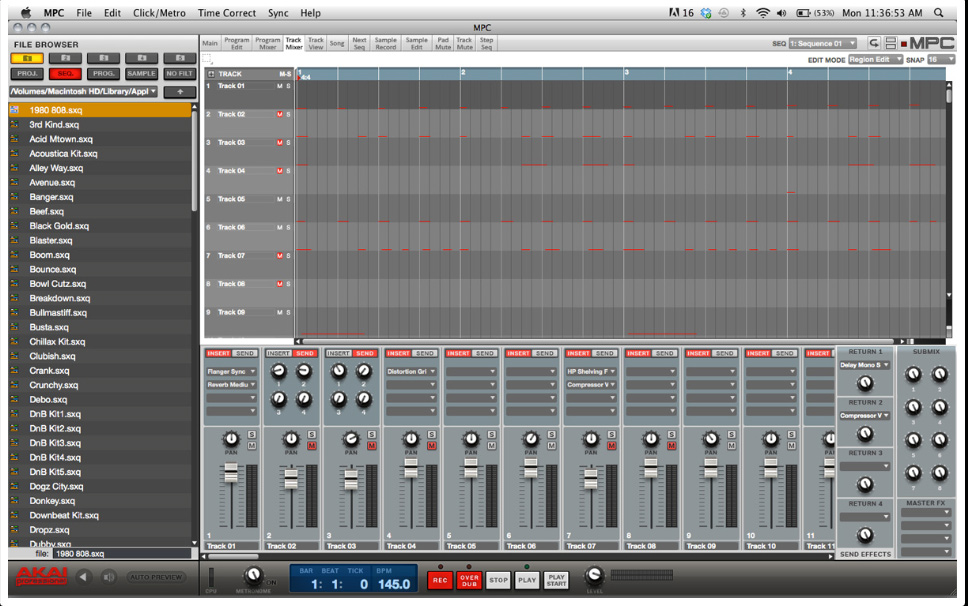This screenshot has width=968, height=606.
Task: Turn the metronome knob
Action: point(252,576)
